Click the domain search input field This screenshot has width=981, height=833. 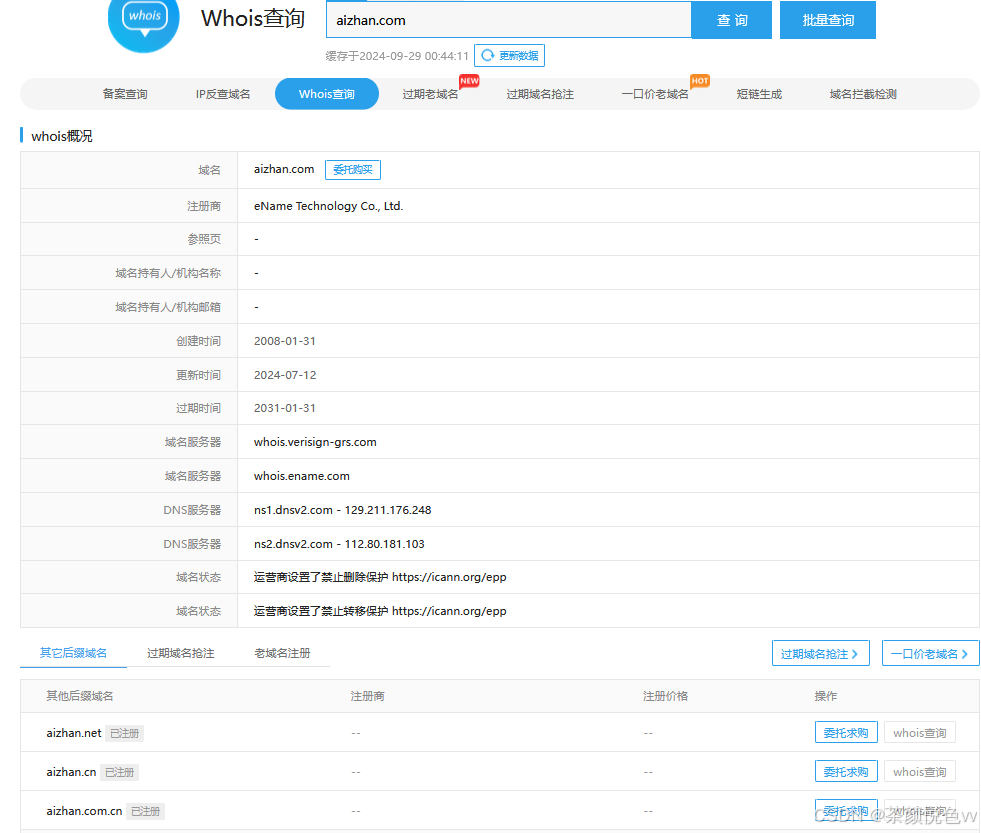(509, 20)
